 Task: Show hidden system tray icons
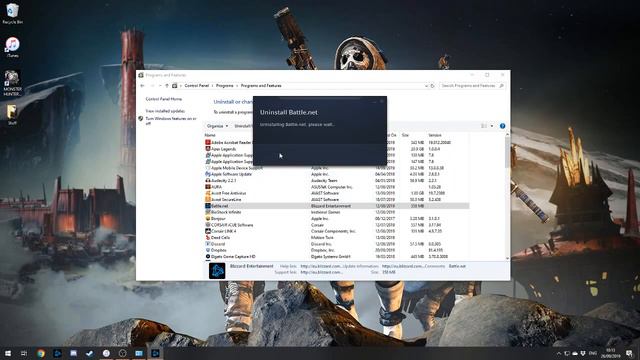[x=559, y=353]
